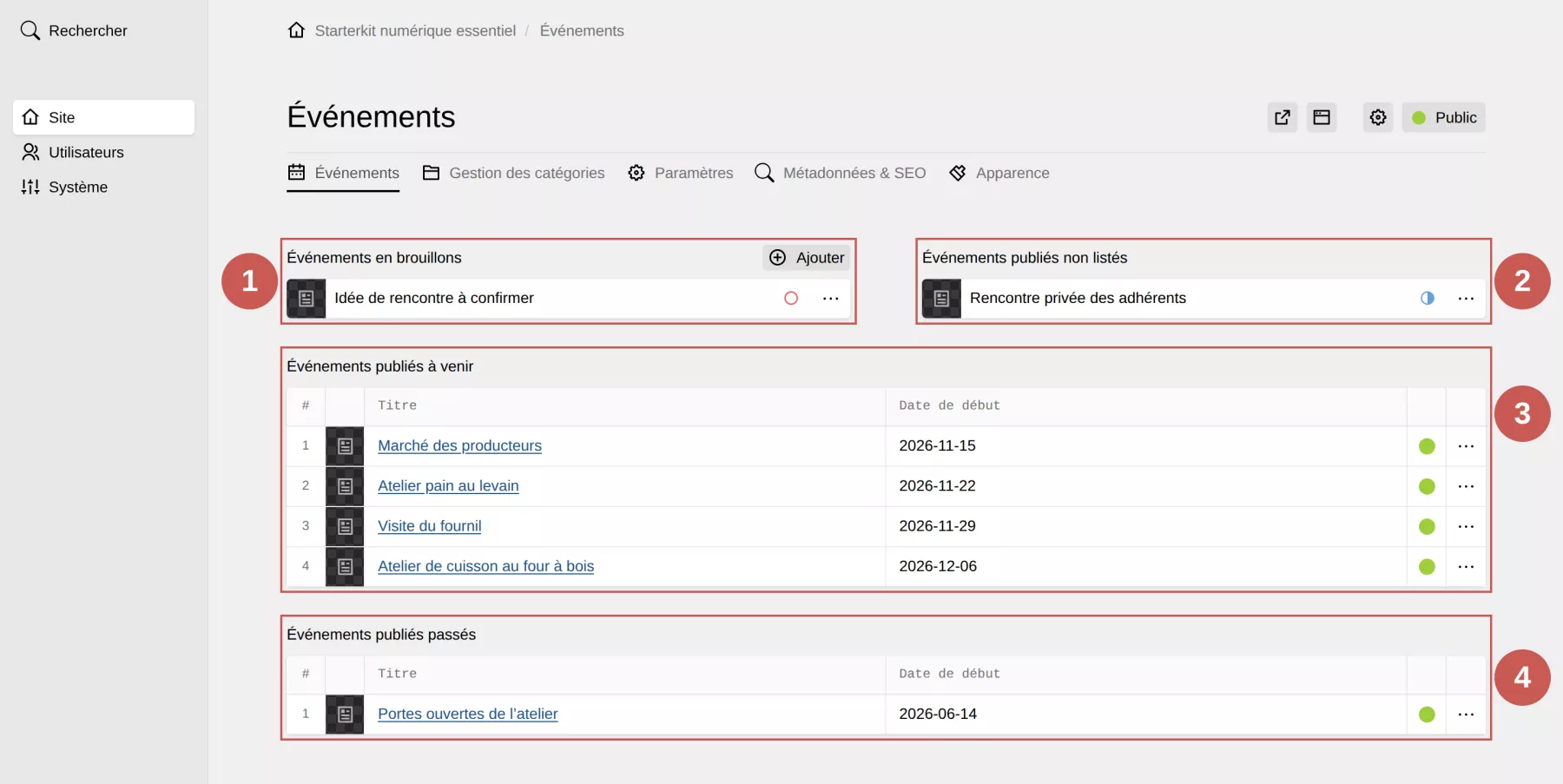Open options menu for Idée de rencontre à confirmer
This screenshot has width=1563, height=784.
click(x=831, y=298)
